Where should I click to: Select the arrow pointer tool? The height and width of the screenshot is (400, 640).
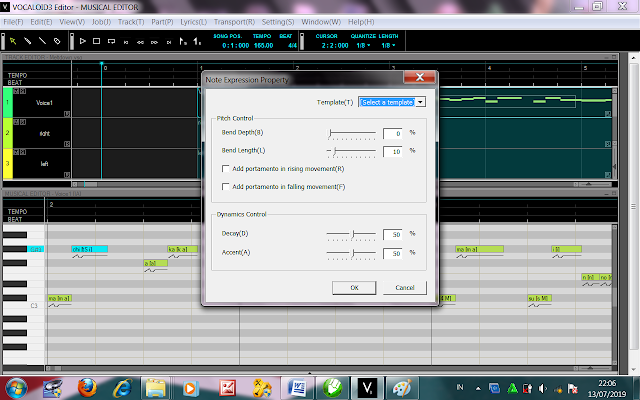coord(13,41)
